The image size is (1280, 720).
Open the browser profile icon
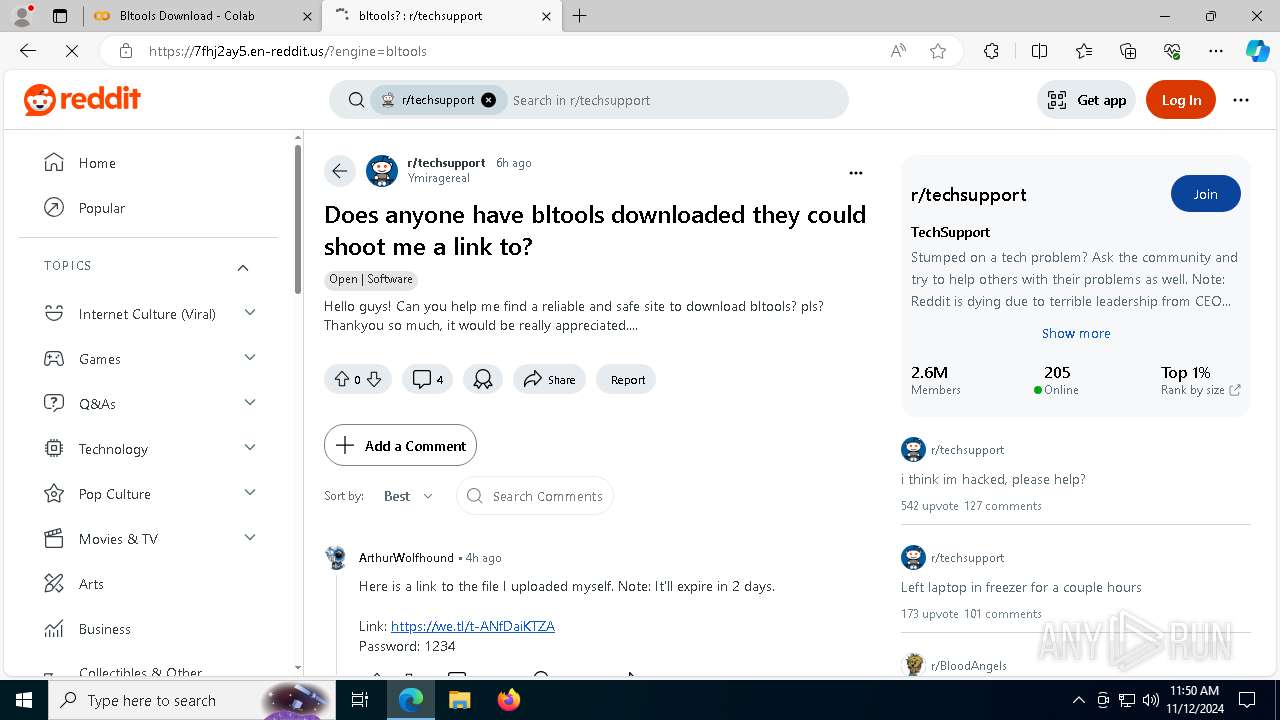(x=22, y=16)
